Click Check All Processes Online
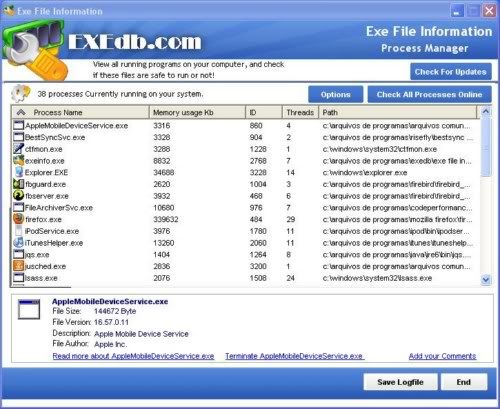 pos(429,94)
